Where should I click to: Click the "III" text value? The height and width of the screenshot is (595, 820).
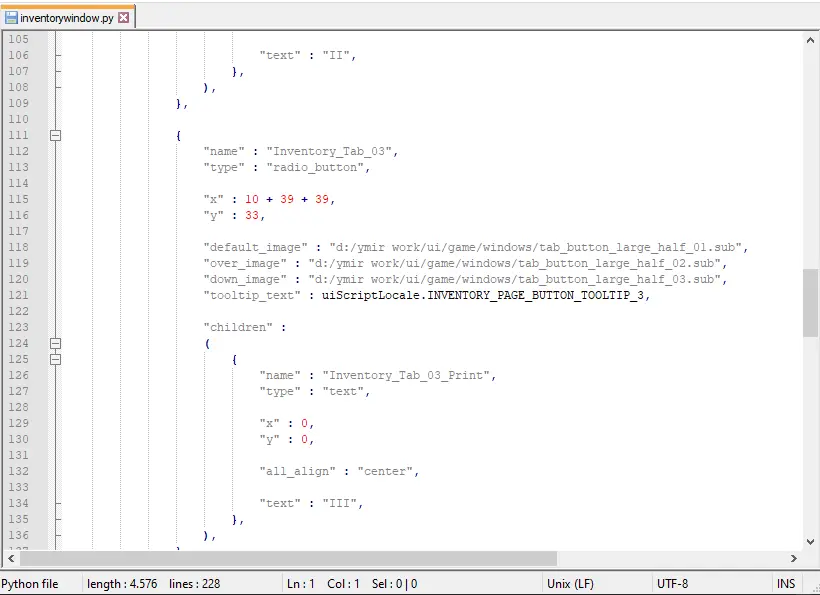339,504
